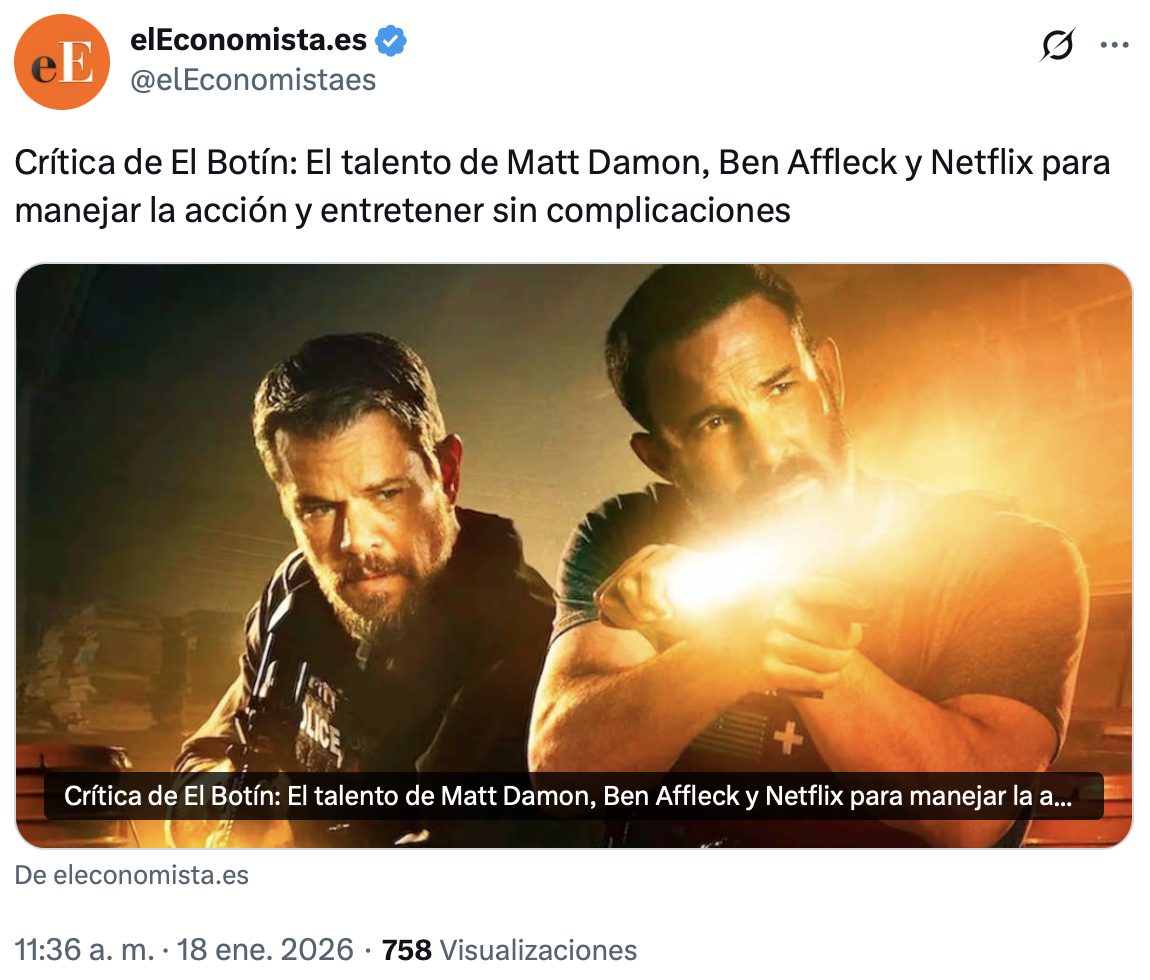Image resolution: width=1150 pixels, height=980 pixels.
Task: Click the word 'Visualizaciones' beside the count
Action: click(x=538, y=950)
